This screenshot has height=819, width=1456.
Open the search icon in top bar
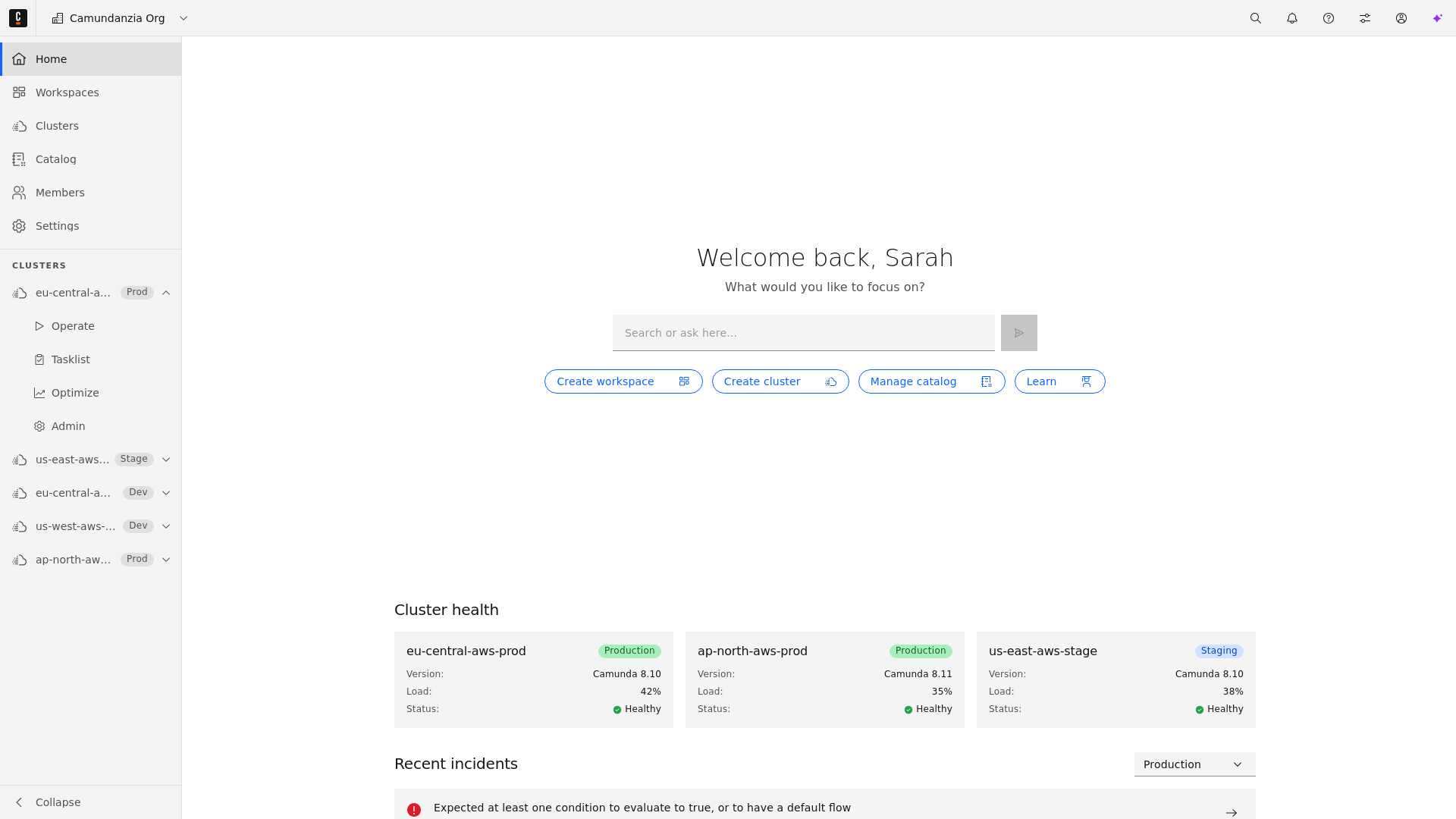[1256, 18]
